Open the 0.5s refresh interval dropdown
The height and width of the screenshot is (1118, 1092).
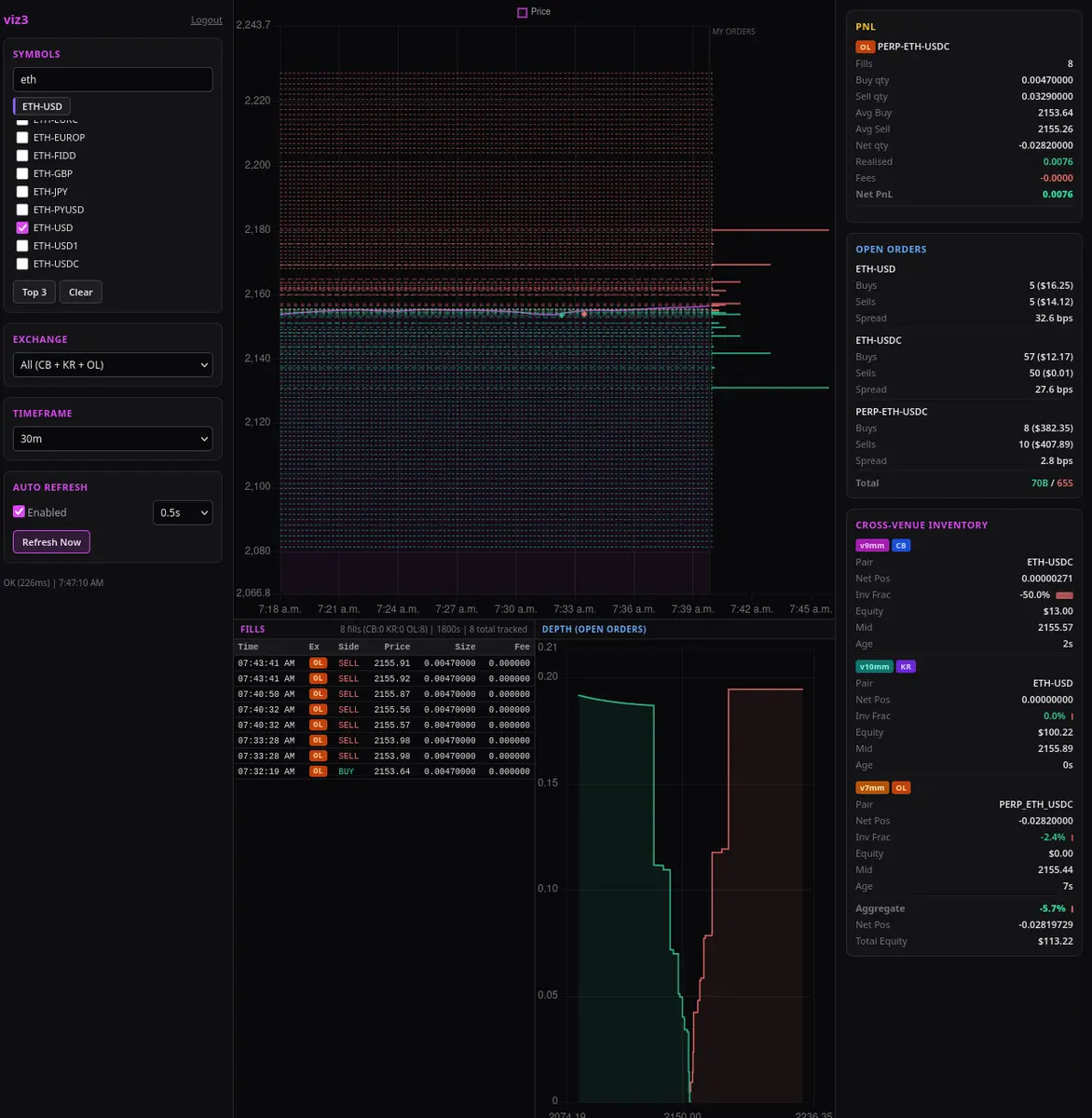[183, 512]
